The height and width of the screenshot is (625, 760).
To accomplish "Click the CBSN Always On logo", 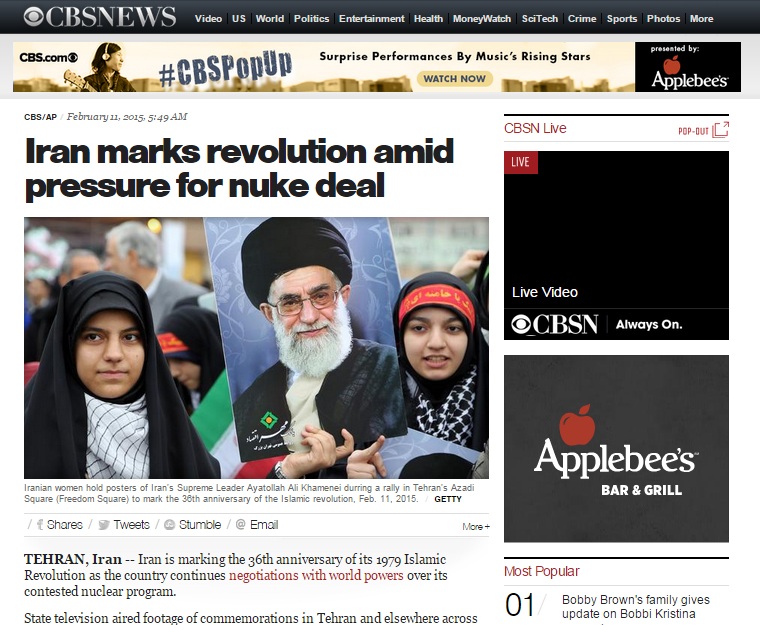I will [554, 324].
